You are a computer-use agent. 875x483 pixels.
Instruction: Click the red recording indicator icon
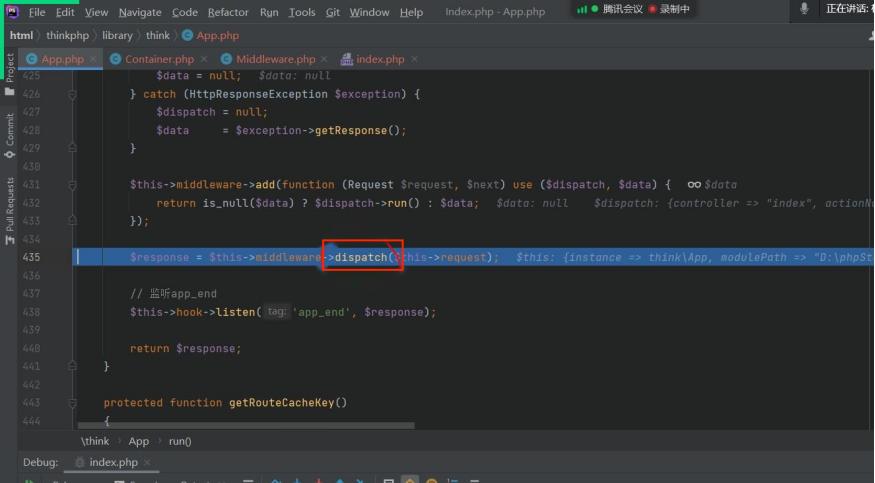coord(652,9)
